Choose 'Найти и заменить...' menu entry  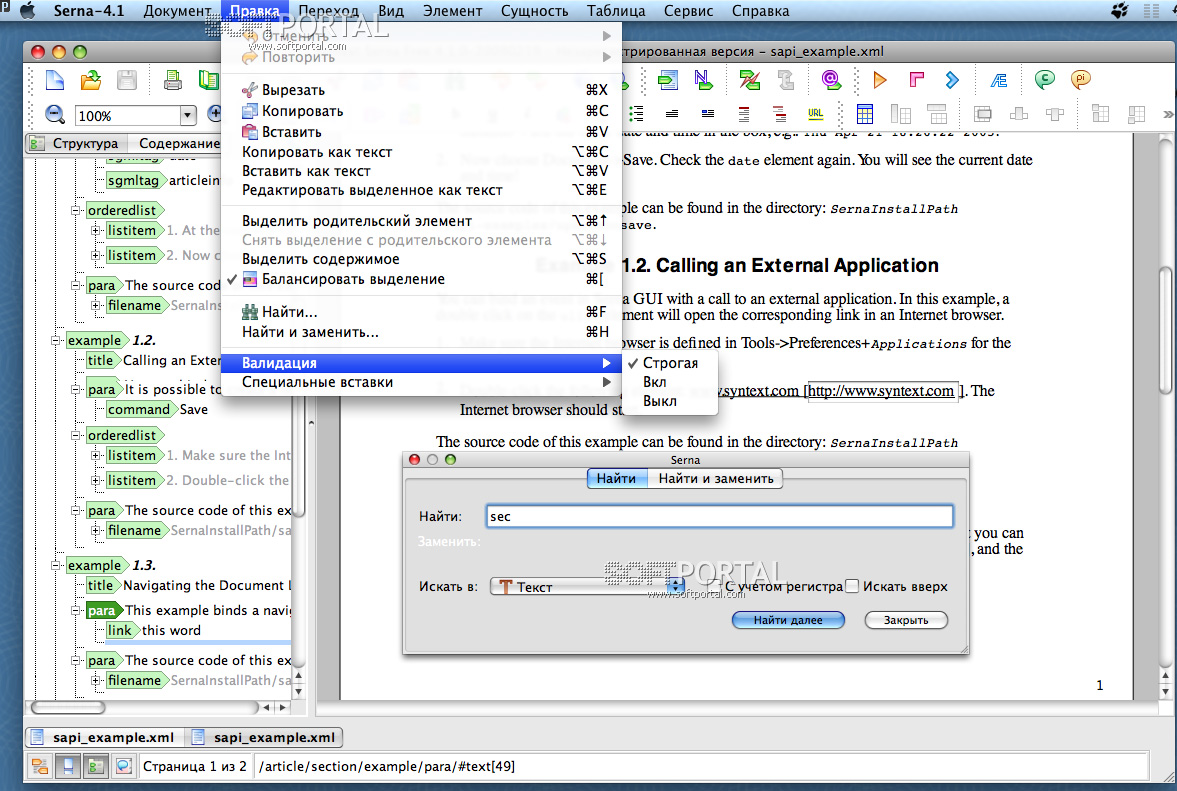(421, 332)
